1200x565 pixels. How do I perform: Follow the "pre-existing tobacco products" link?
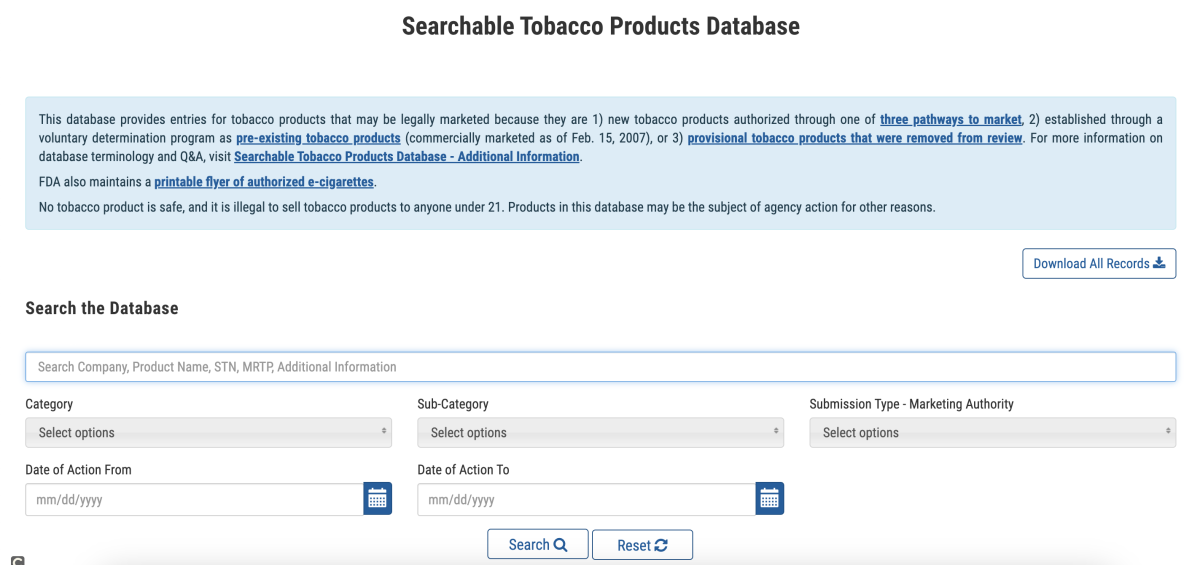click(318, 138)
